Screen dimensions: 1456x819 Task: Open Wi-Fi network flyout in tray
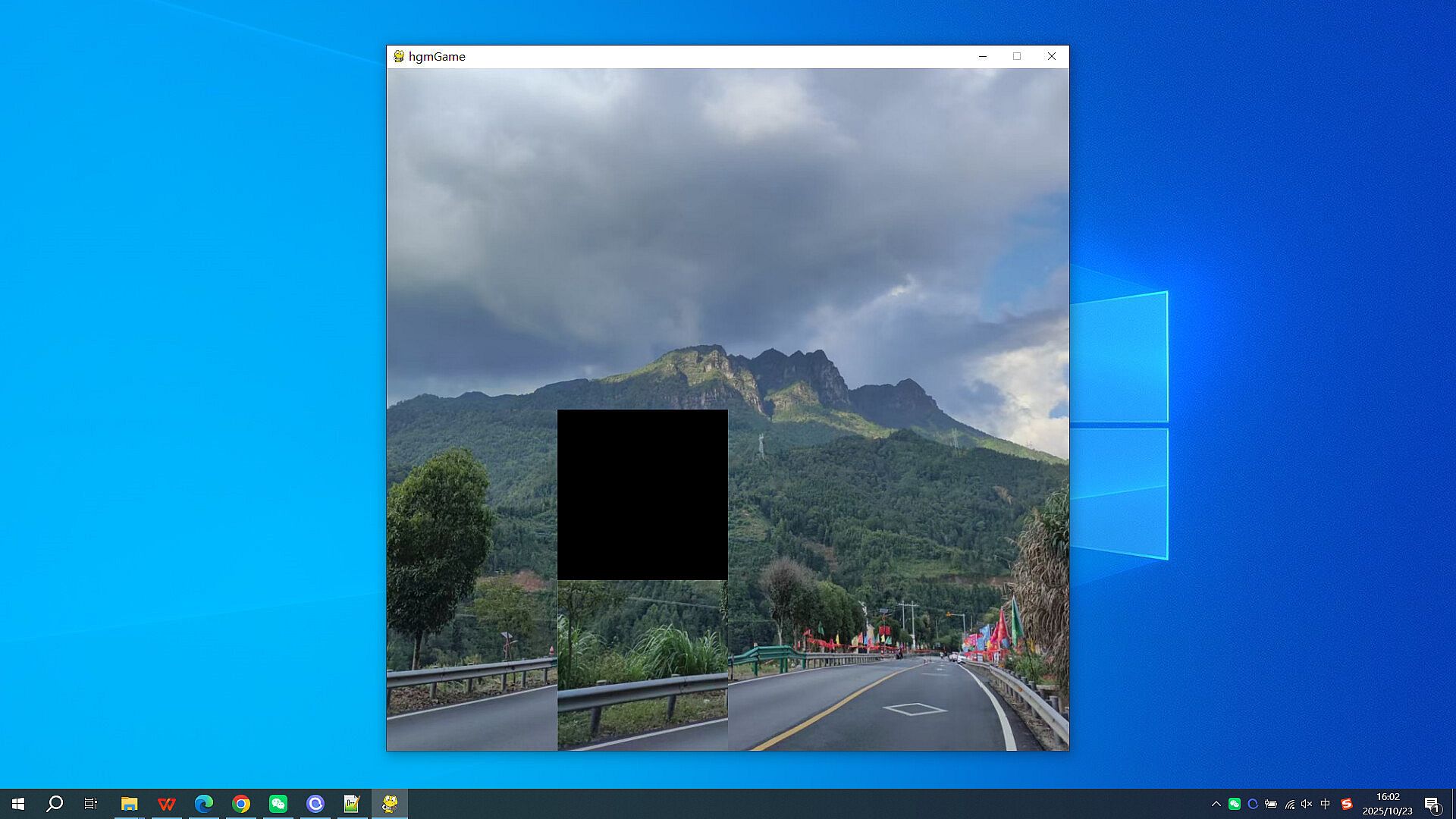(1289, 804)
